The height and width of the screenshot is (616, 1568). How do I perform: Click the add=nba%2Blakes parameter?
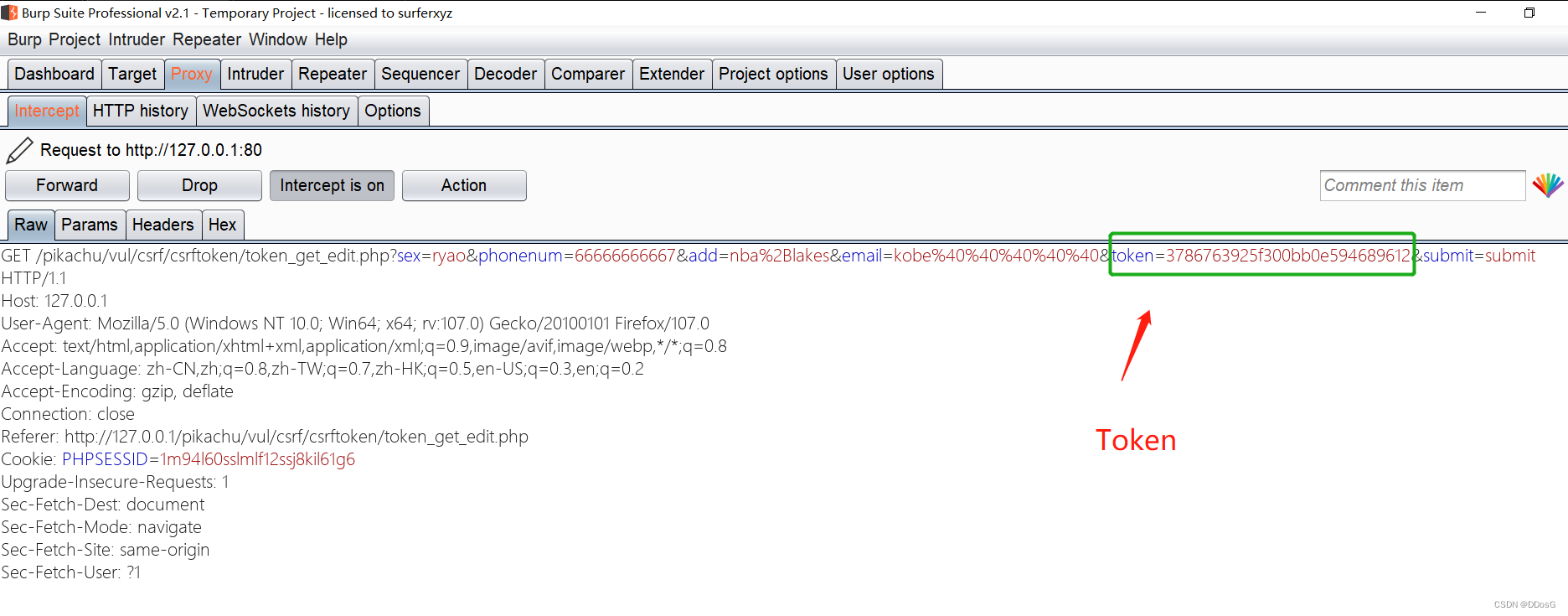click(x=759, y=256)
